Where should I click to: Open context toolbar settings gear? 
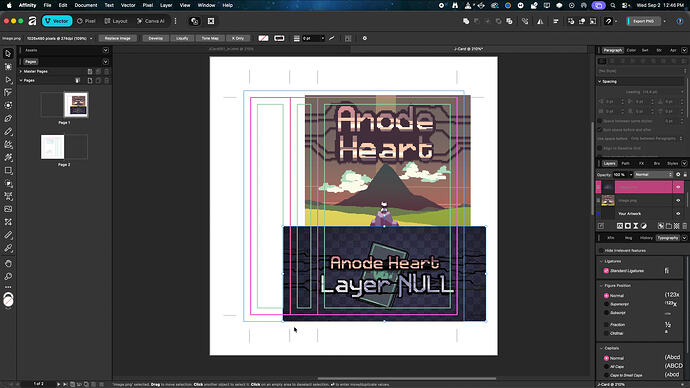click(364, 38)
